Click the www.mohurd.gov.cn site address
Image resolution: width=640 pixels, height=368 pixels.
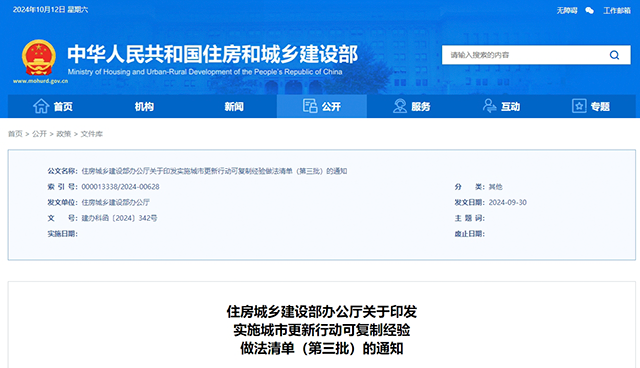(40, 81)
